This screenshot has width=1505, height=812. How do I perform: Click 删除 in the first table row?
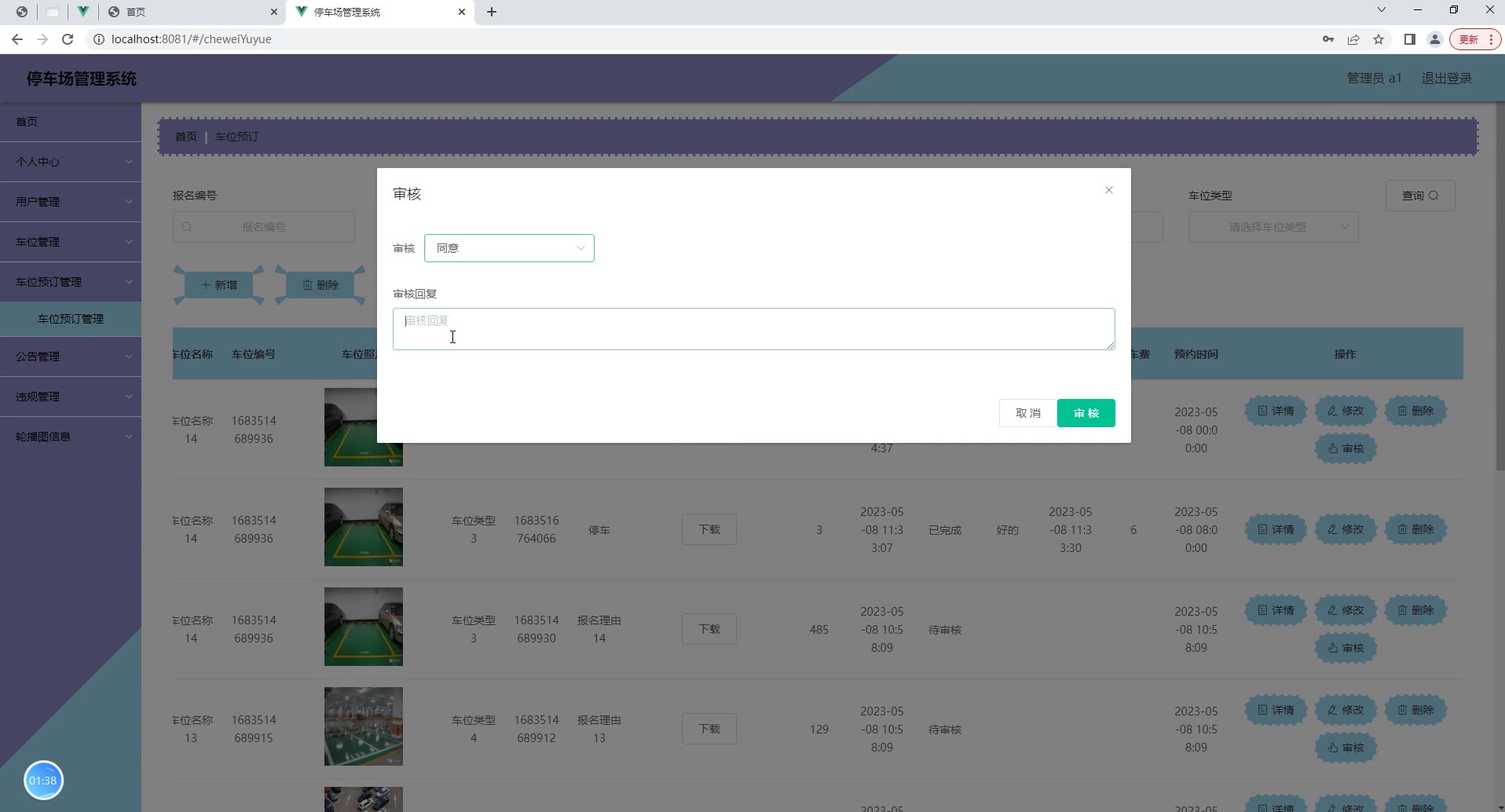[1415, 411]
